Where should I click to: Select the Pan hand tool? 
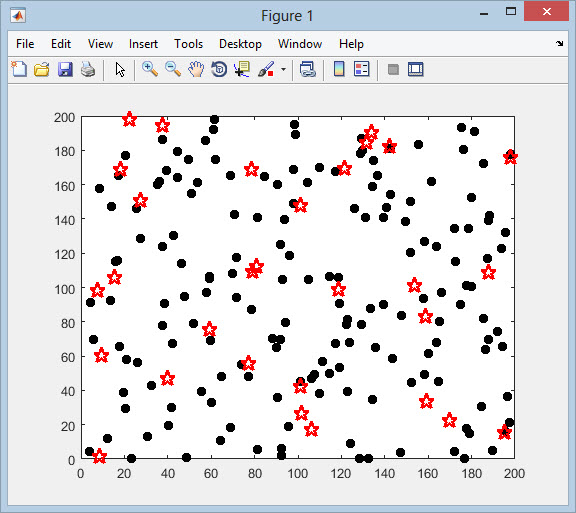tap(196, 69)
